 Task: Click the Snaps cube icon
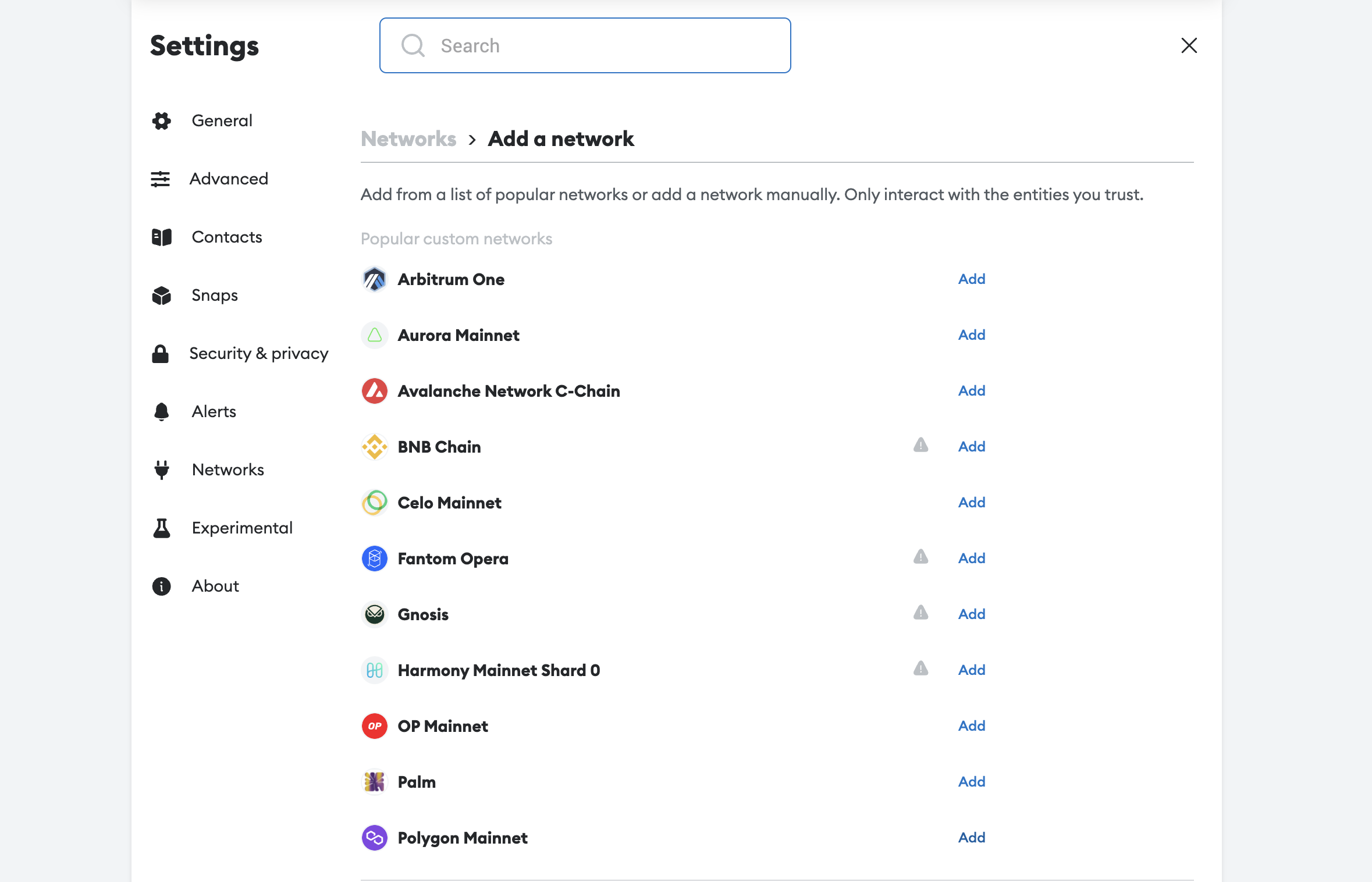coord(161,295)
